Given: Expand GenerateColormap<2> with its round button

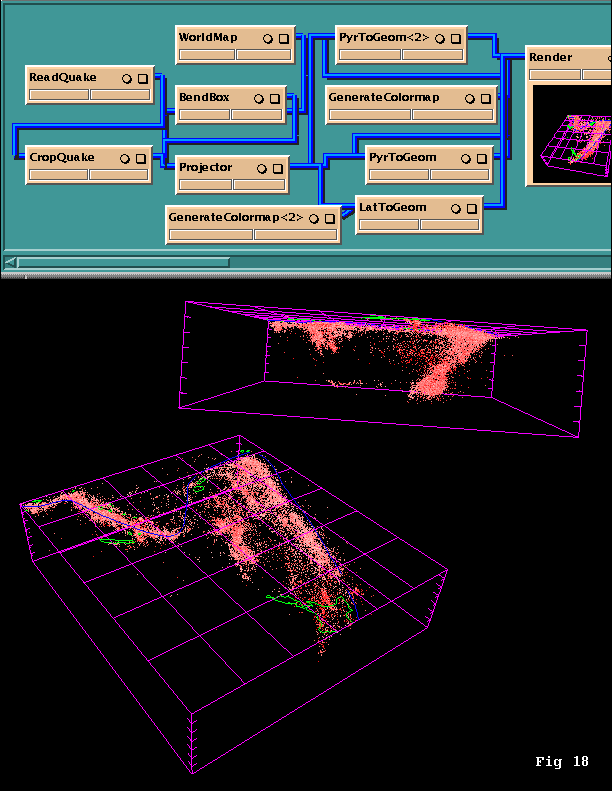Looking at the screenshot, I should 313,218.
